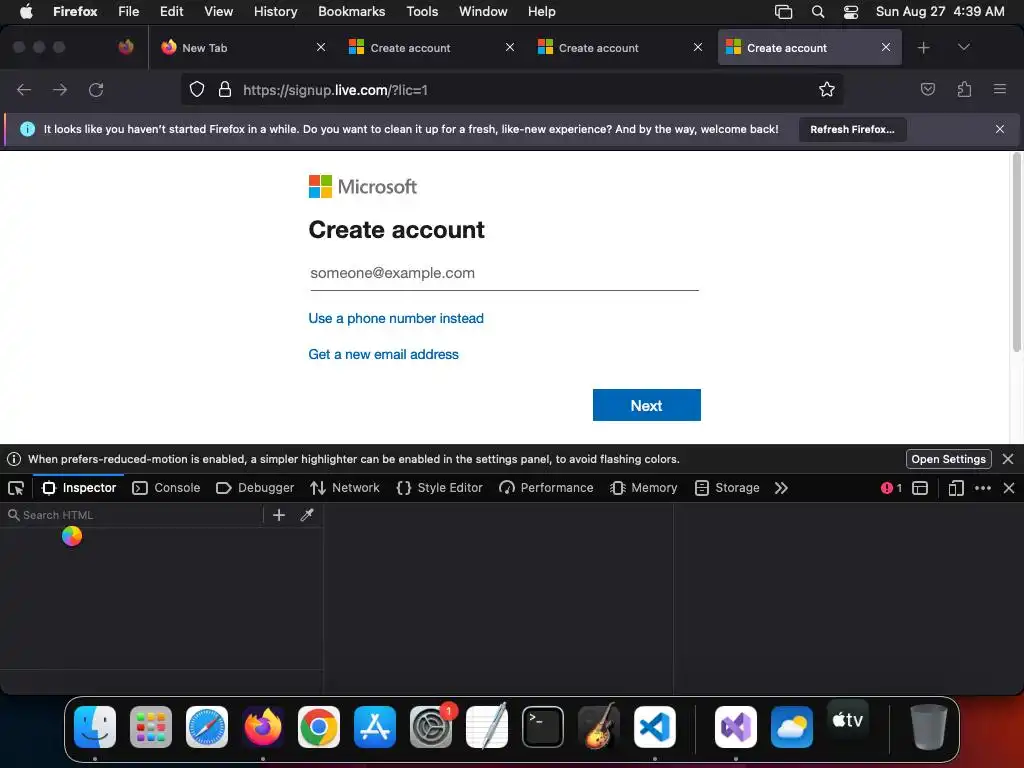Open Control Center in menu bar
The width and height of the screenshot is (1024, 768).
(x=851, y=11)
